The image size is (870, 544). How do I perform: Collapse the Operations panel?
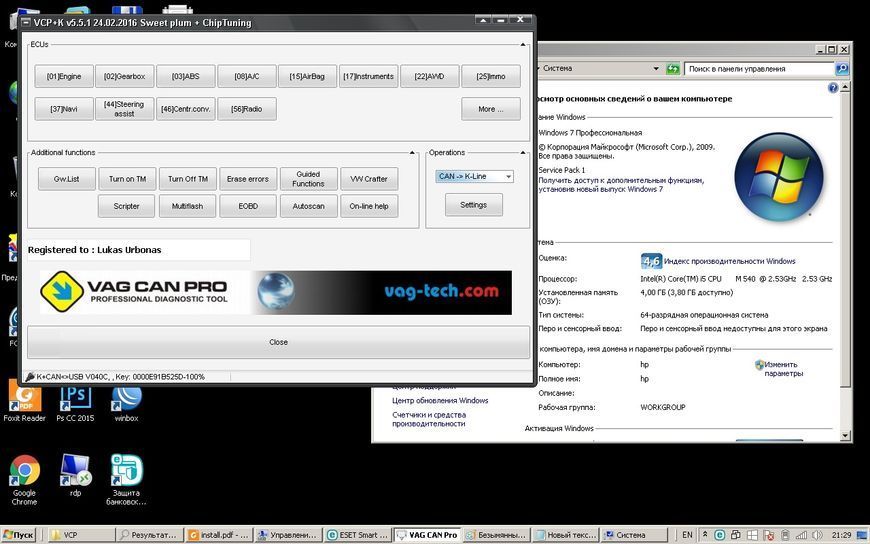tap(523, 152)
